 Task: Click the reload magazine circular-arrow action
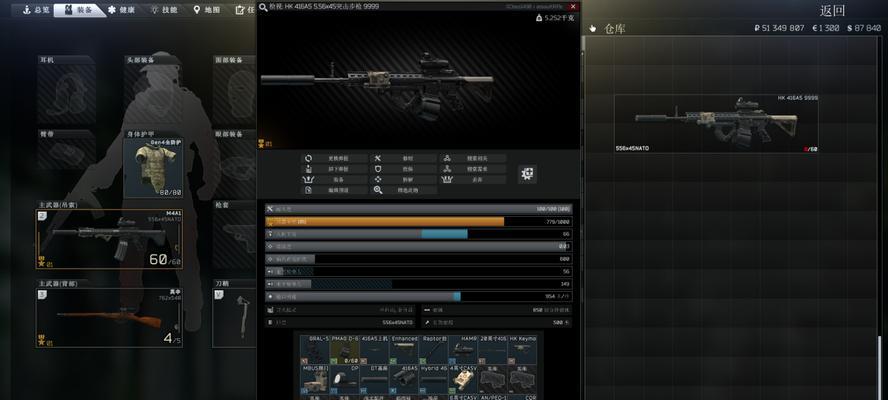[309, 159]
